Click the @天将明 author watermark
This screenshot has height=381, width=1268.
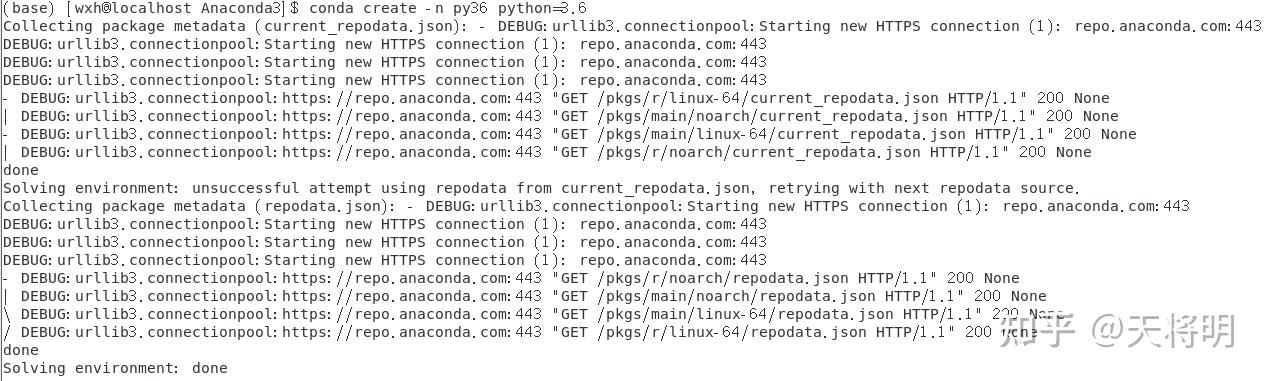pos(1163,330)
